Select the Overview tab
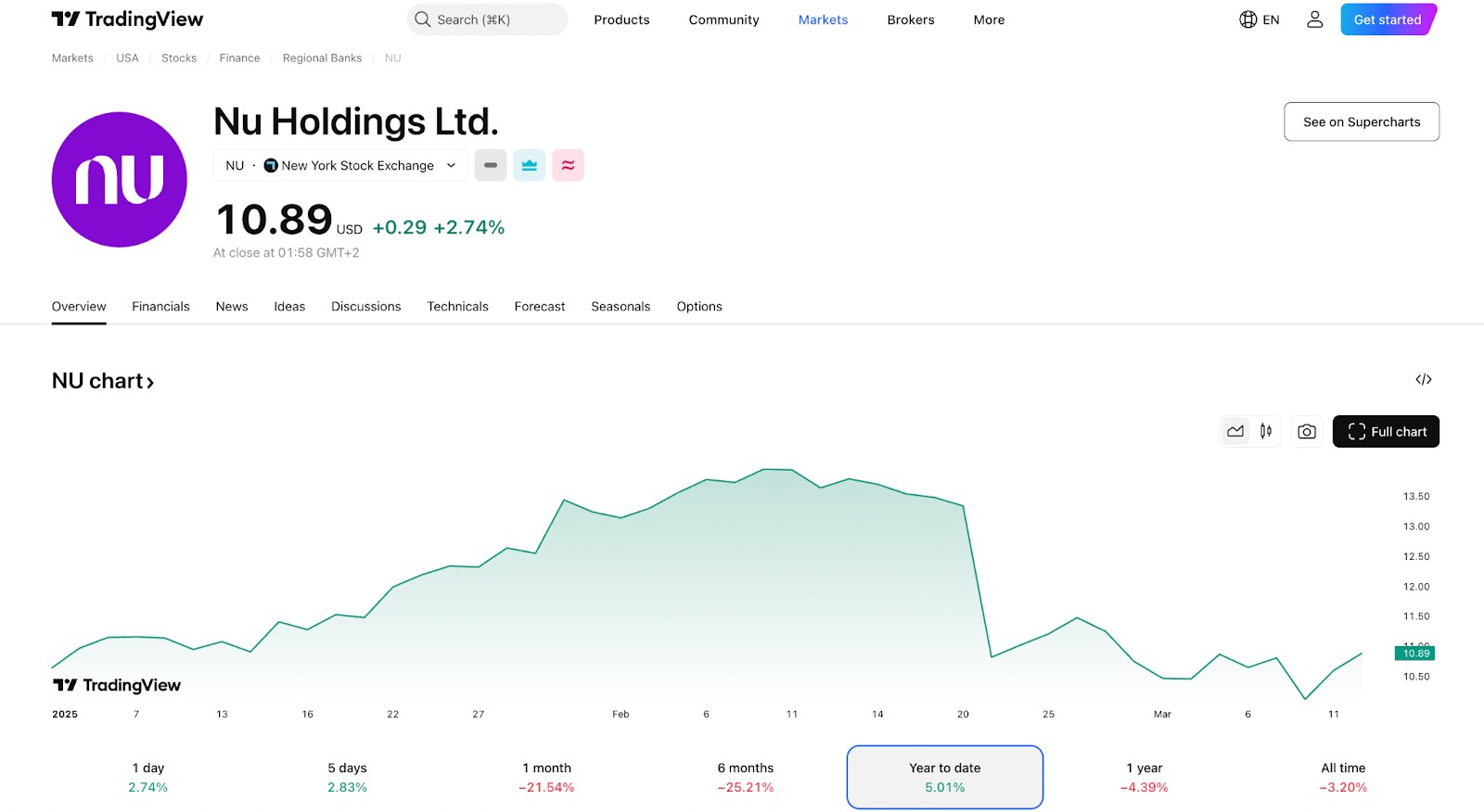 click(x=79, y=307)
